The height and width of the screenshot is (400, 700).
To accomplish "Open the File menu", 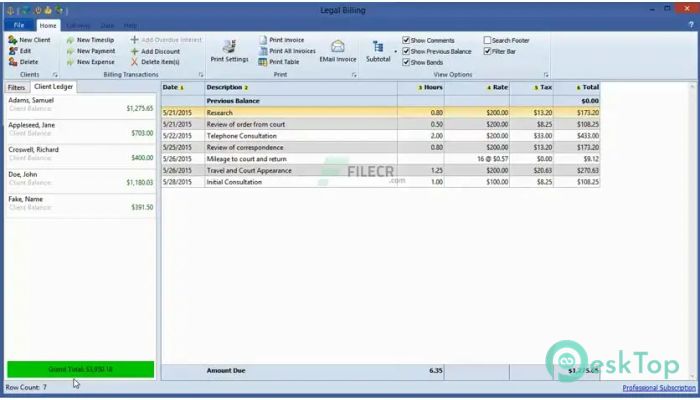I will point(19,25).
